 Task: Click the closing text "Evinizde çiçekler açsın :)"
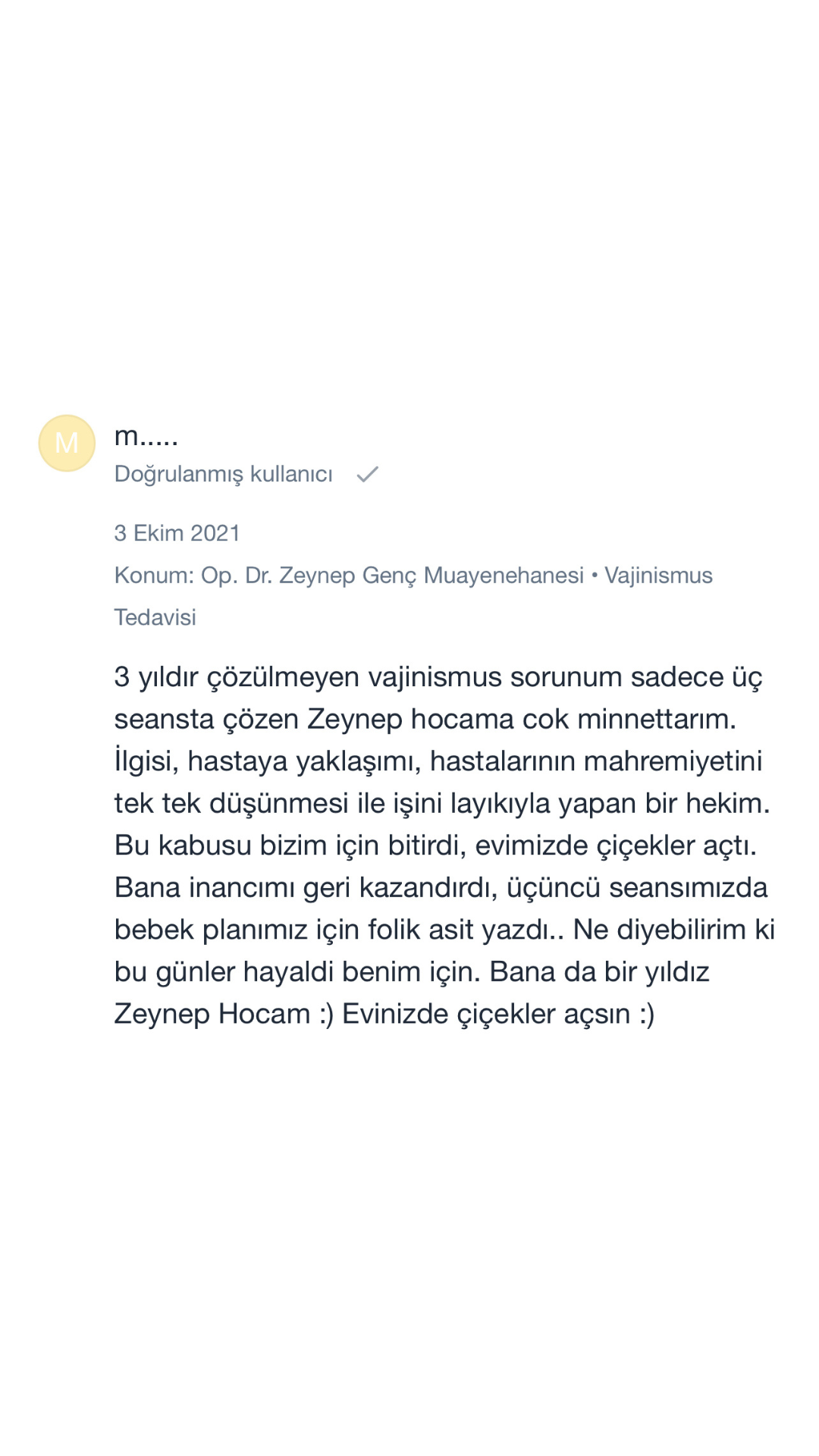point(498,1014)
